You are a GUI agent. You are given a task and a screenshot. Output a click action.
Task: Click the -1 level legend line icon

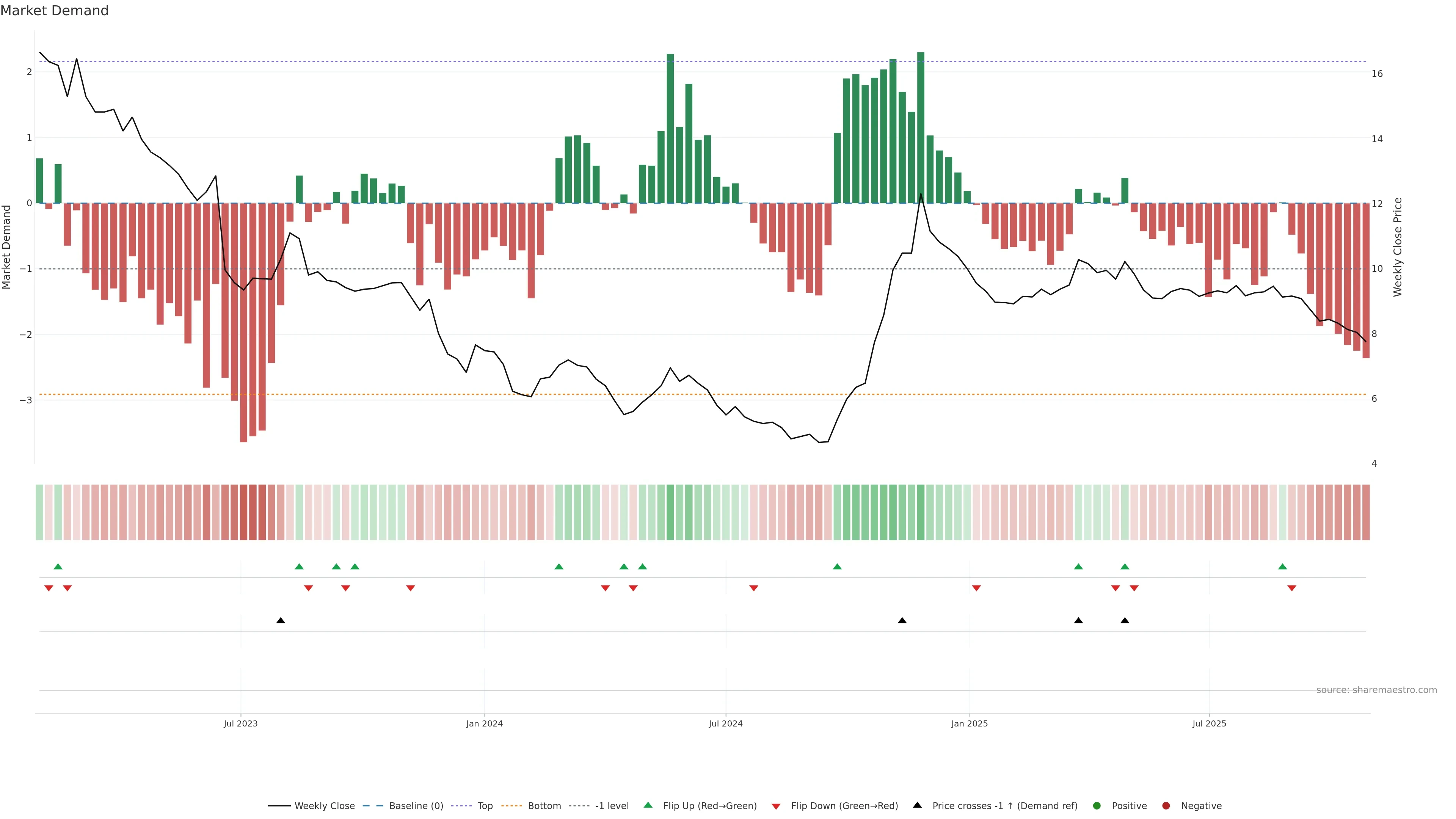point(579,806)
